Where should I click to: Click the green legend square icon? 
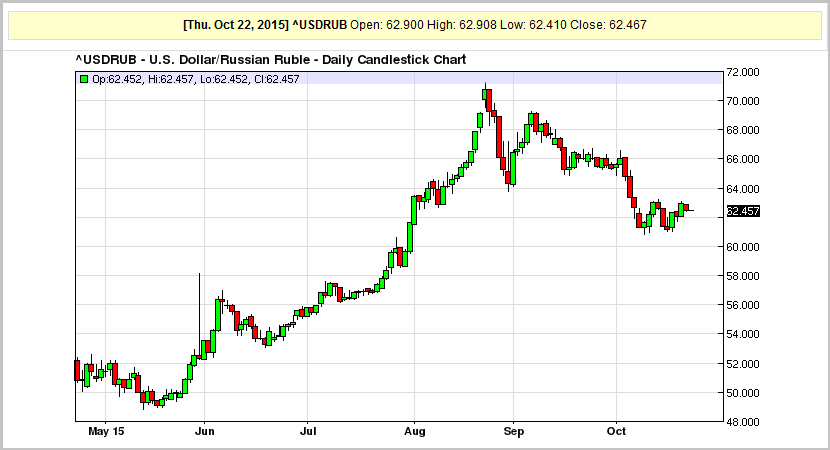[84, 79]
